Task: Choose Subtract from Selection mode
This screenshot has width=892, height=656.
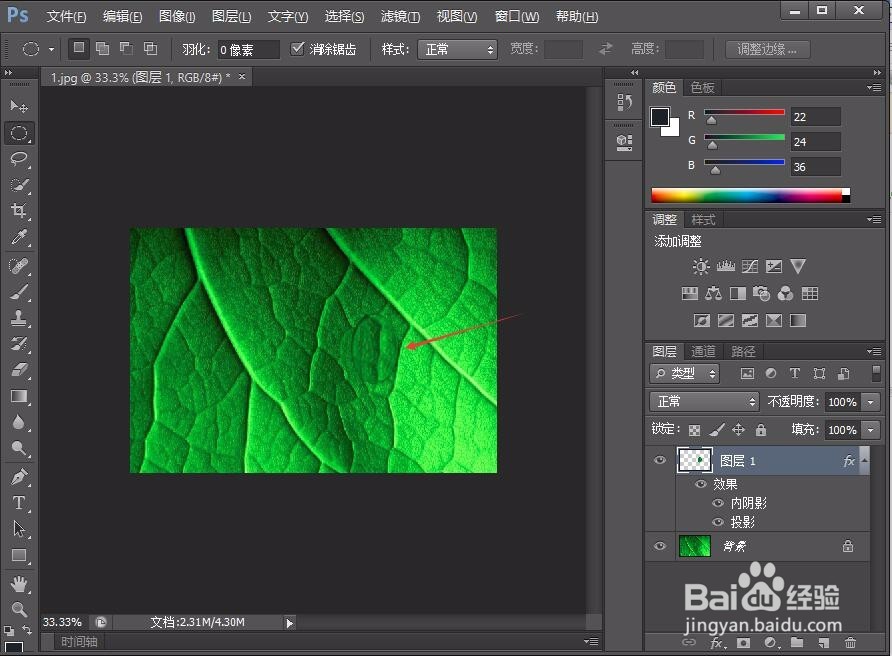Action: tap(126, 49)
